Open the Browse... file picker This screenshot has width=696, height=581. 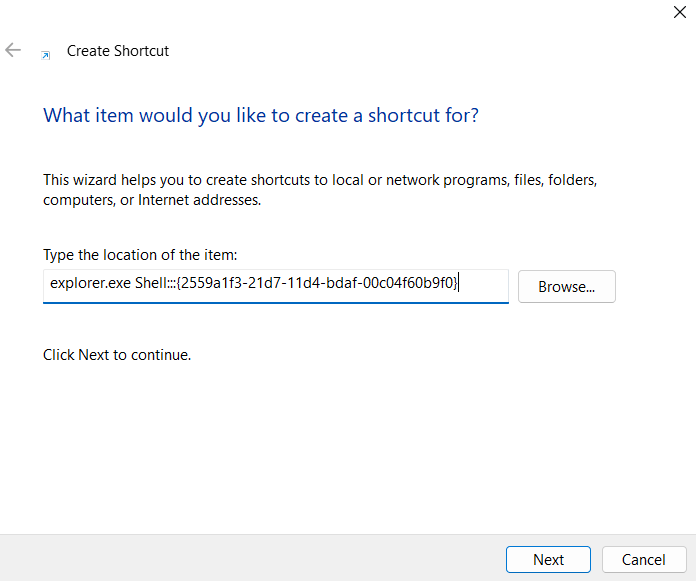(566, 287)
